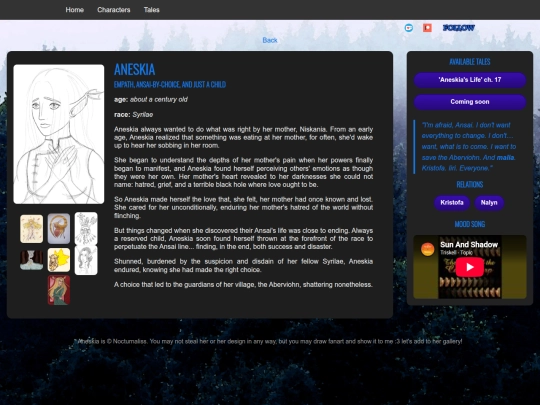Go to Home in the top navigation
This screenshot has width=540, height=405.
[x=75, y=10]
